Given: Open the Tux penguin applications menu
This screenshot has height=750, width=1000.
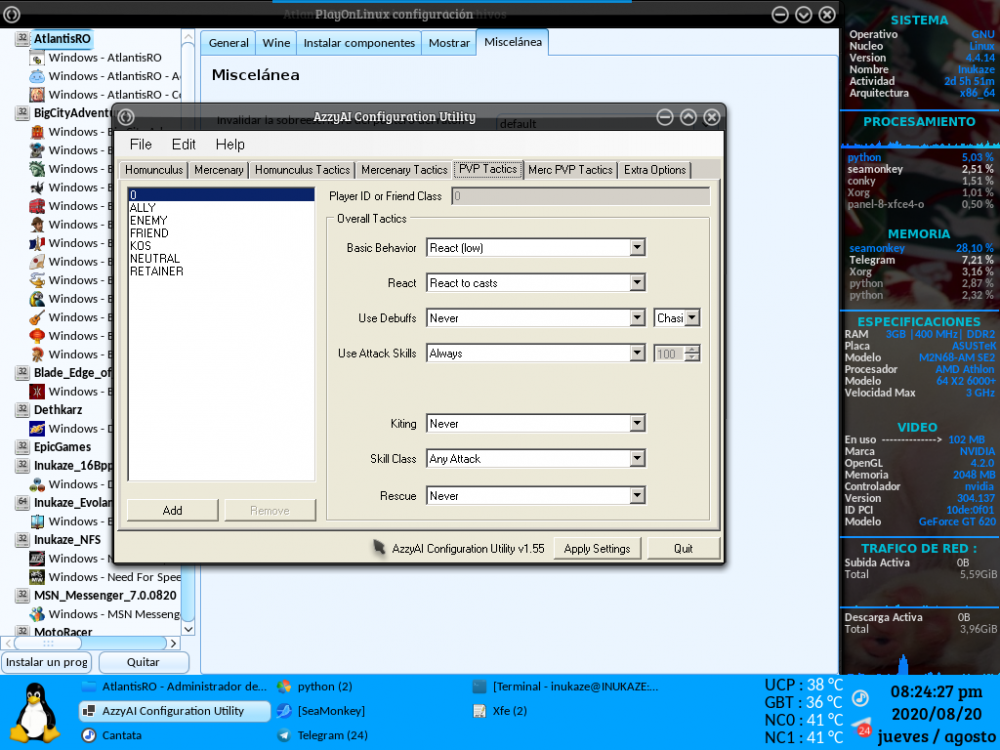Looking at the screenshot, I should click(x=37, y=712).
